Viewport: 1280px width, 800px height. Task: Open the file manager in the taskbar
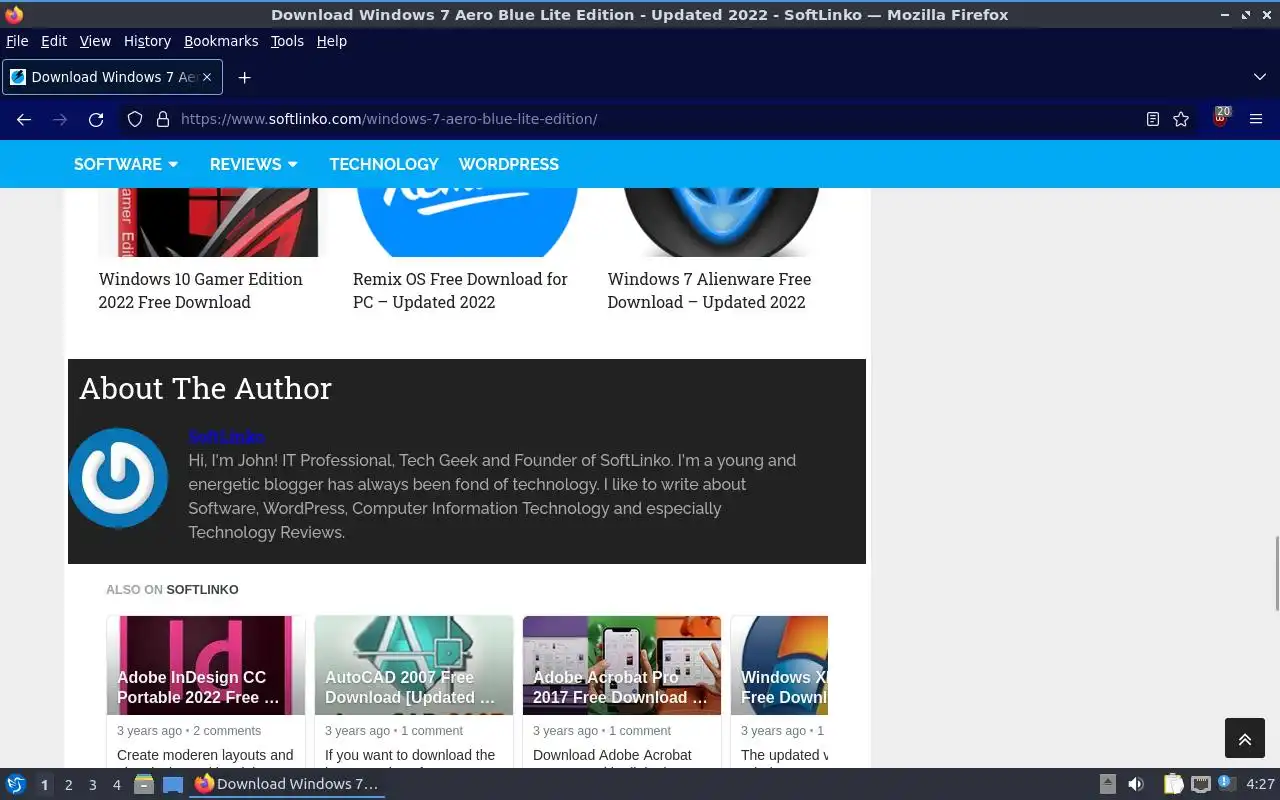143,784
